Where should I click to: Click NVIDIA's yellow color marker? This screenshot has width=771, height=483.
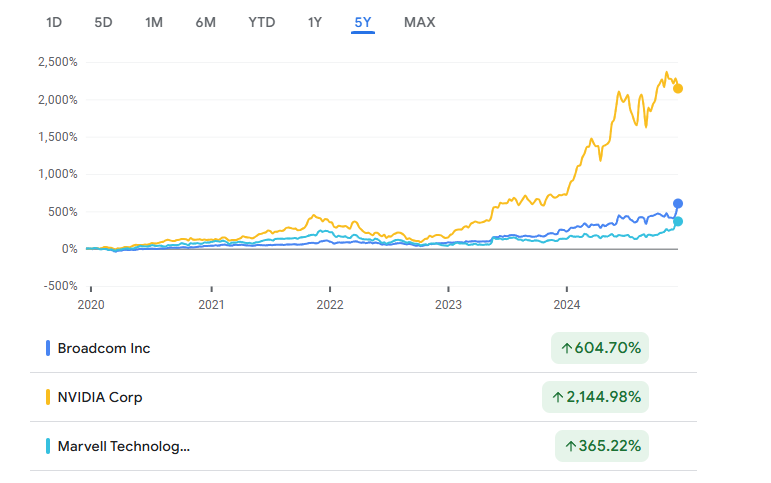coord(48,397)
